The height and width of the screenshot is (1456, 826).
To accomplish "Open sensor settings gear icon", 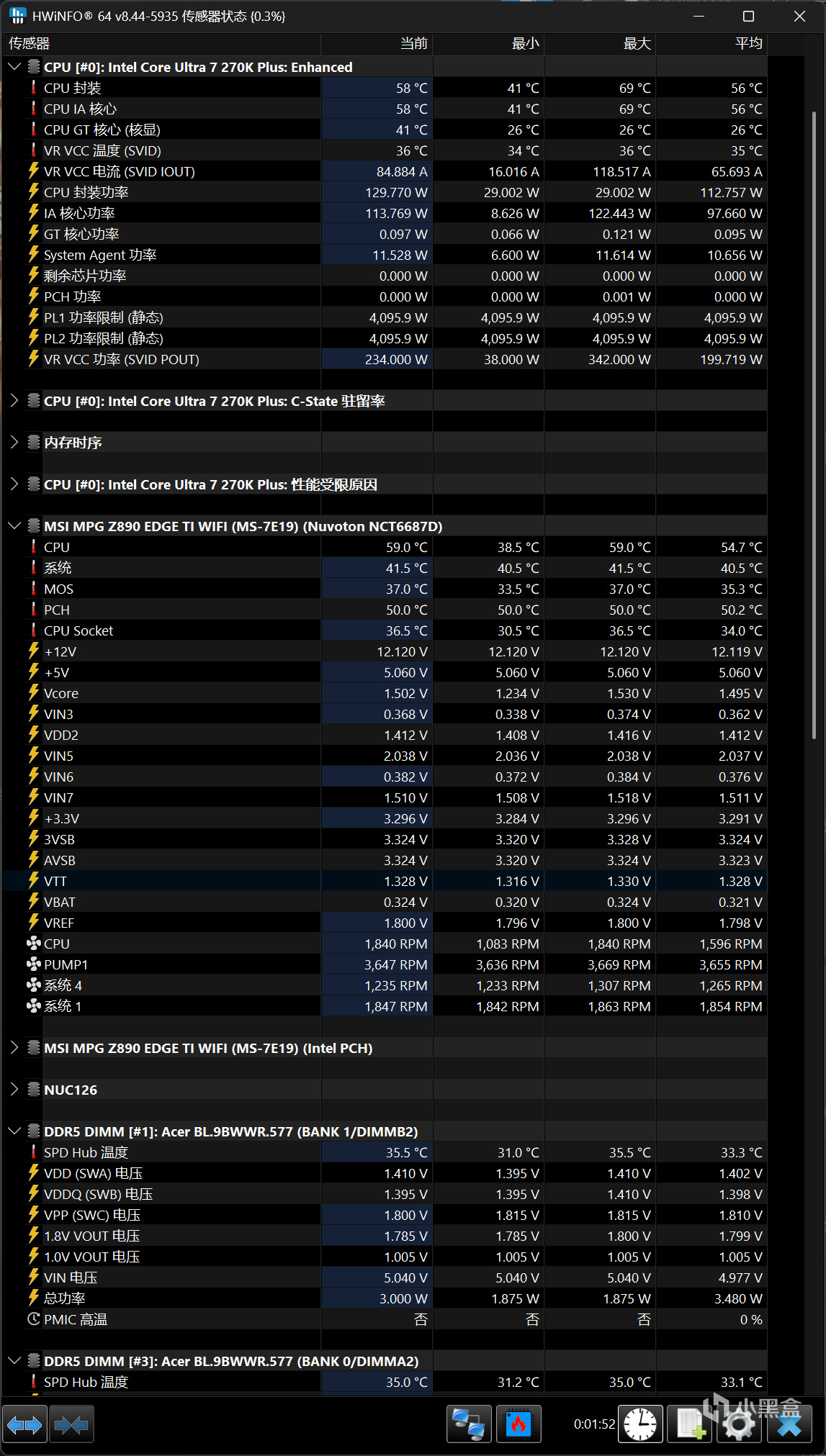I will point(740,1424).
